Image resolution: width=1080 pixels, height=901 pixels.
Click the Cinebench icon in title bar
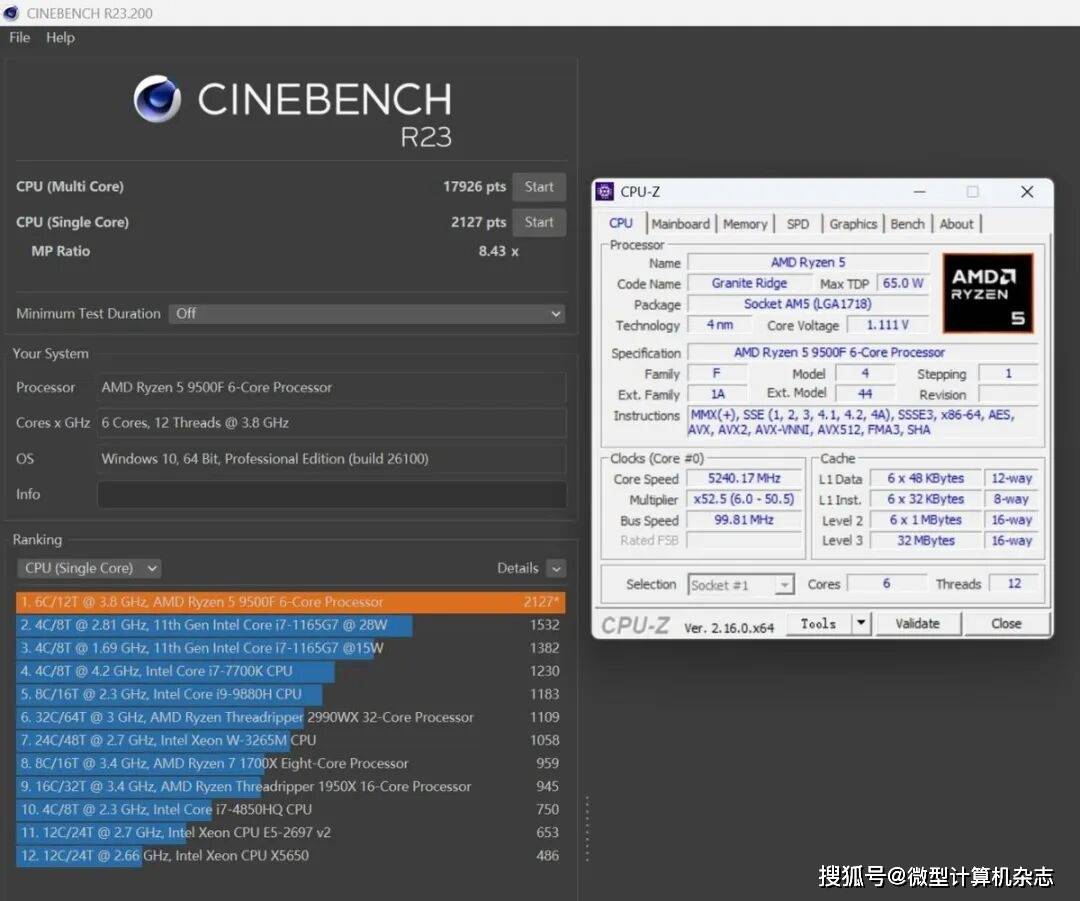12,13
